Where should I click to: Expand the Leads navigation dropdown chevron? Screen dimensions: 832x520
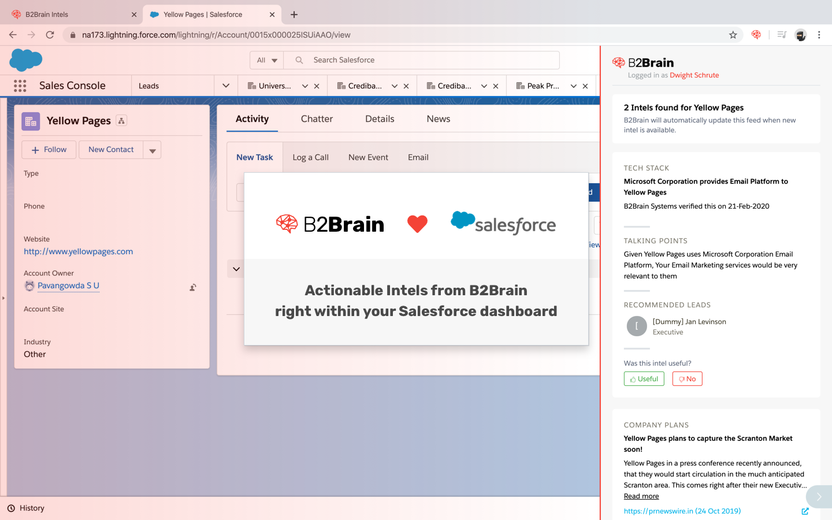pyautogui.click(x=226, y=85)
